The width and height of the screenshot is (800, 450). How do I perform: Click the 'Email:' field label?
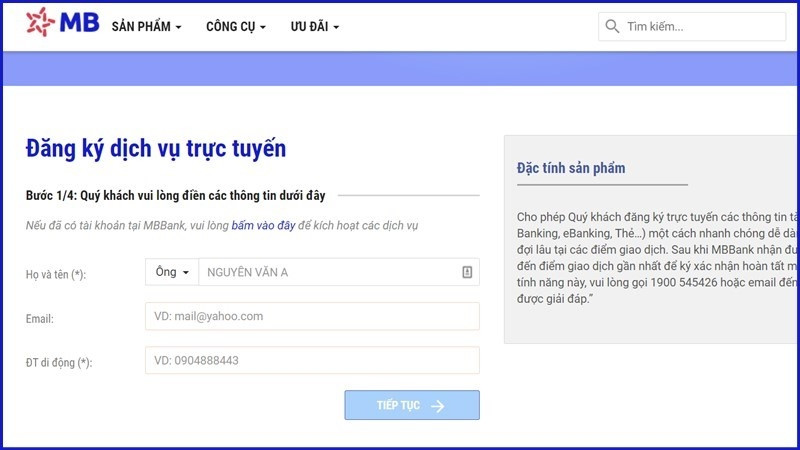[40, 319]
